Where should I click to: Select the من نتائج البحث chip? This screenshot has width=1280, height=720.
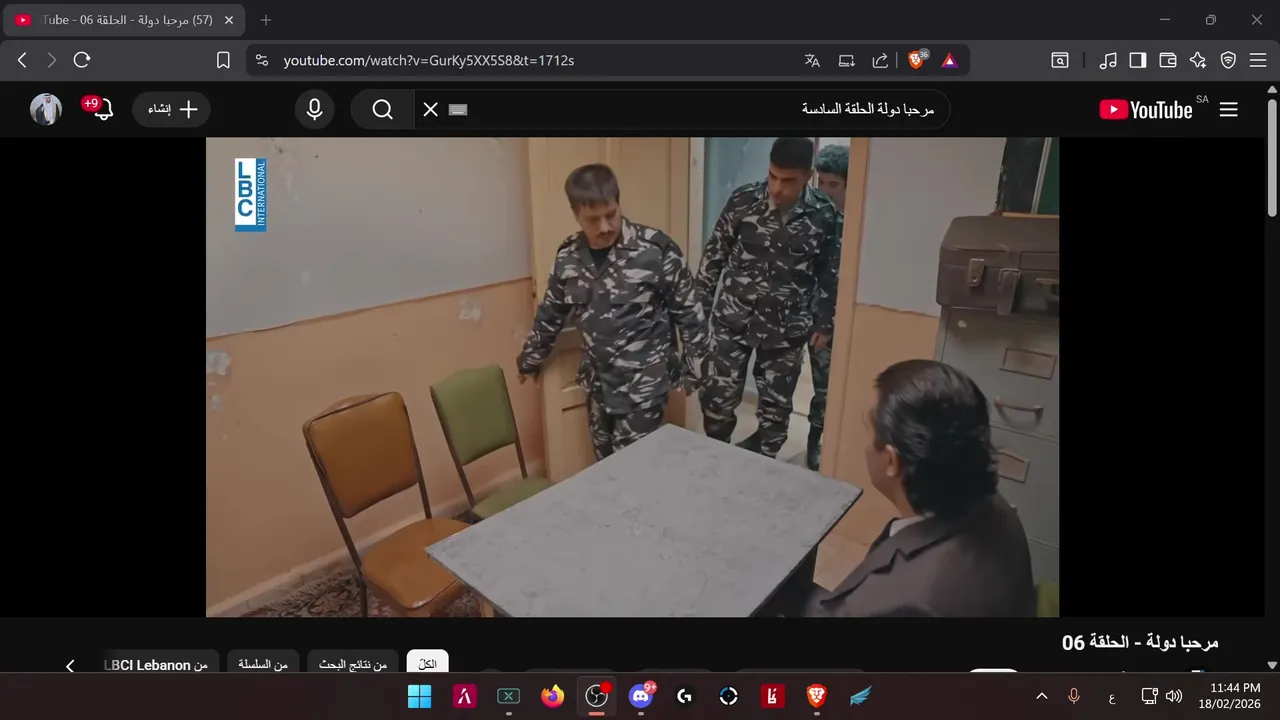click(353, 664)
